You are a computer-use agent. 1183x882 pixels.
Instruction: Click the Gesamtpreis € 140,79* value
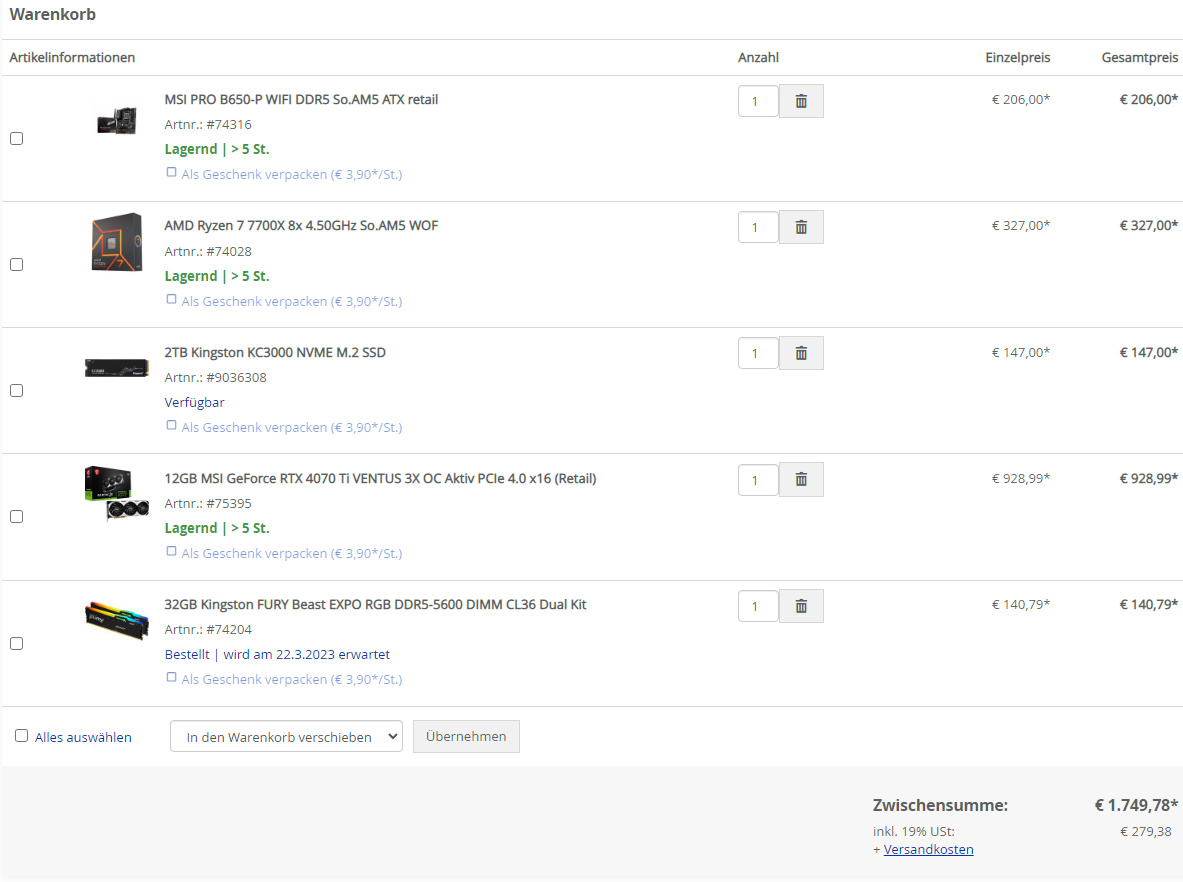pos(1148,604)
